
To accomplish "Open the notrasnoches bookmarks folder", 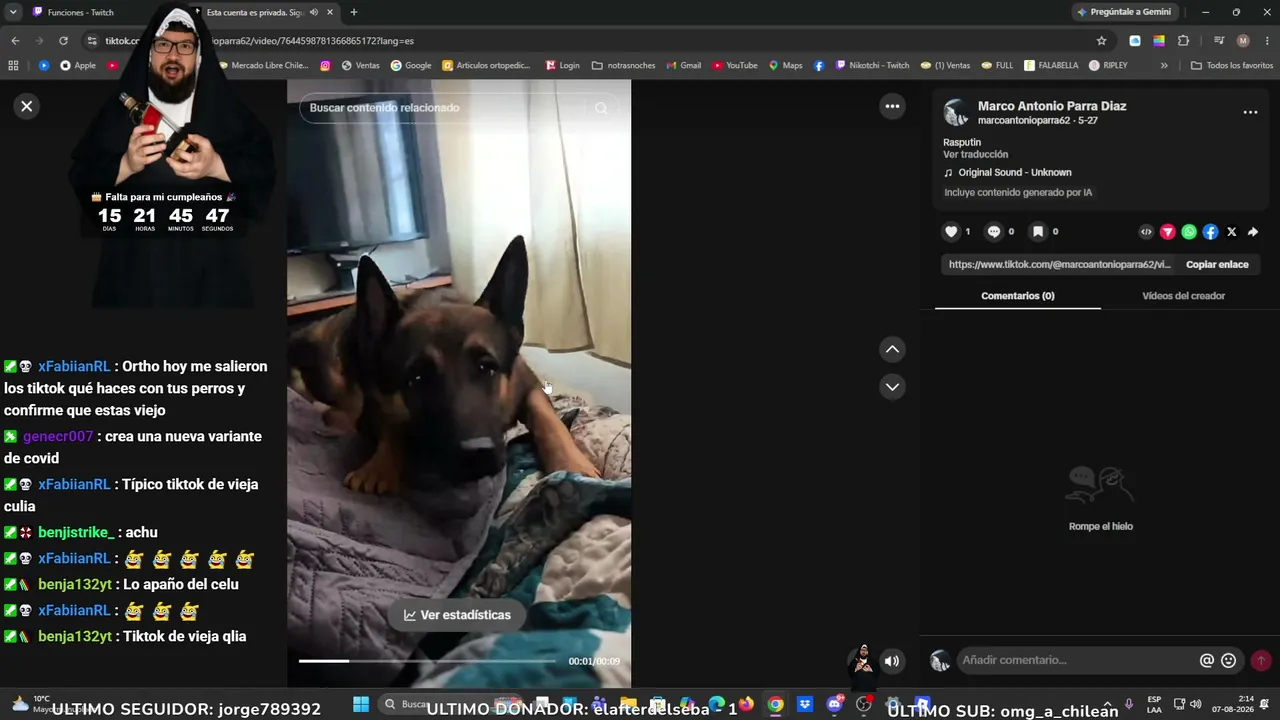I will [623, 66].
